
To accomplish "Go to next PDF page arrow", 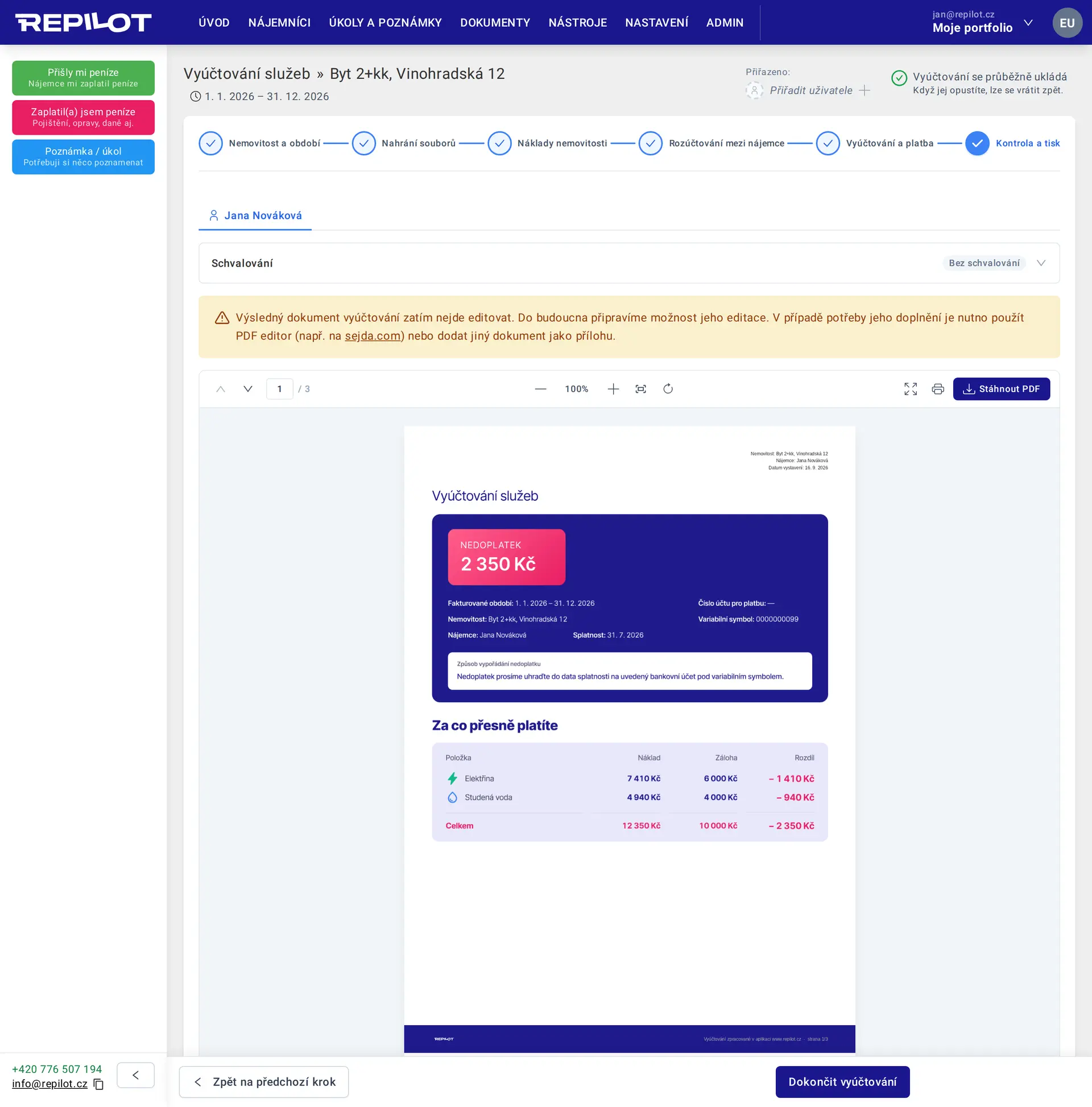I will (247, 389).
